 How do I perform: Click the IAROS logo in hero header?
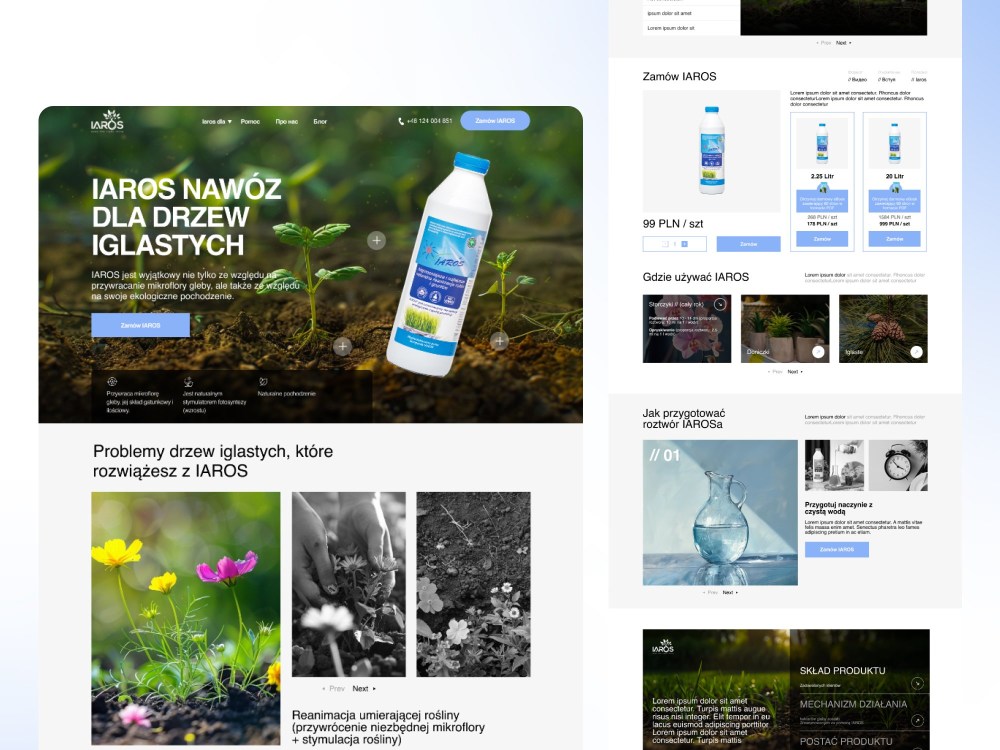tap(107, 121)
